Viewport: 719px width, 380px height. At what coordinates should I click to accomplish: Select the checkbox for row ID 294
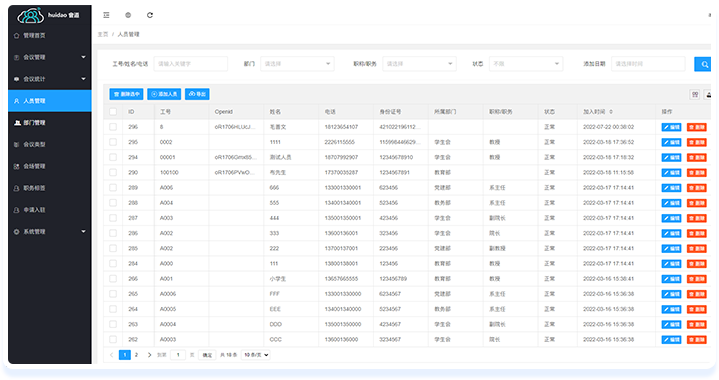(113, 157)
